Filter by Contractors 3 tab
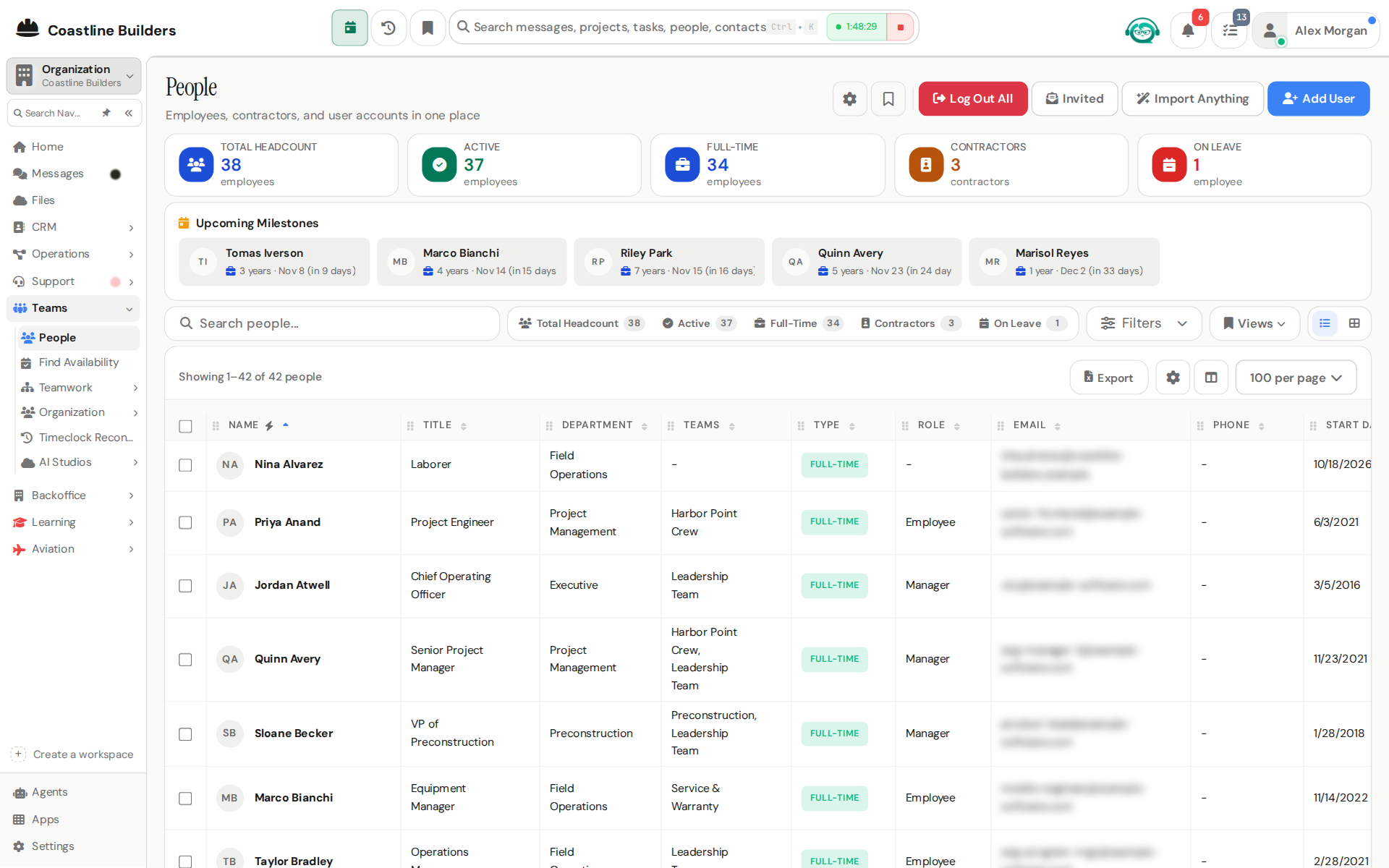Screen dimensions: 1389x868 tap(910, 323)
